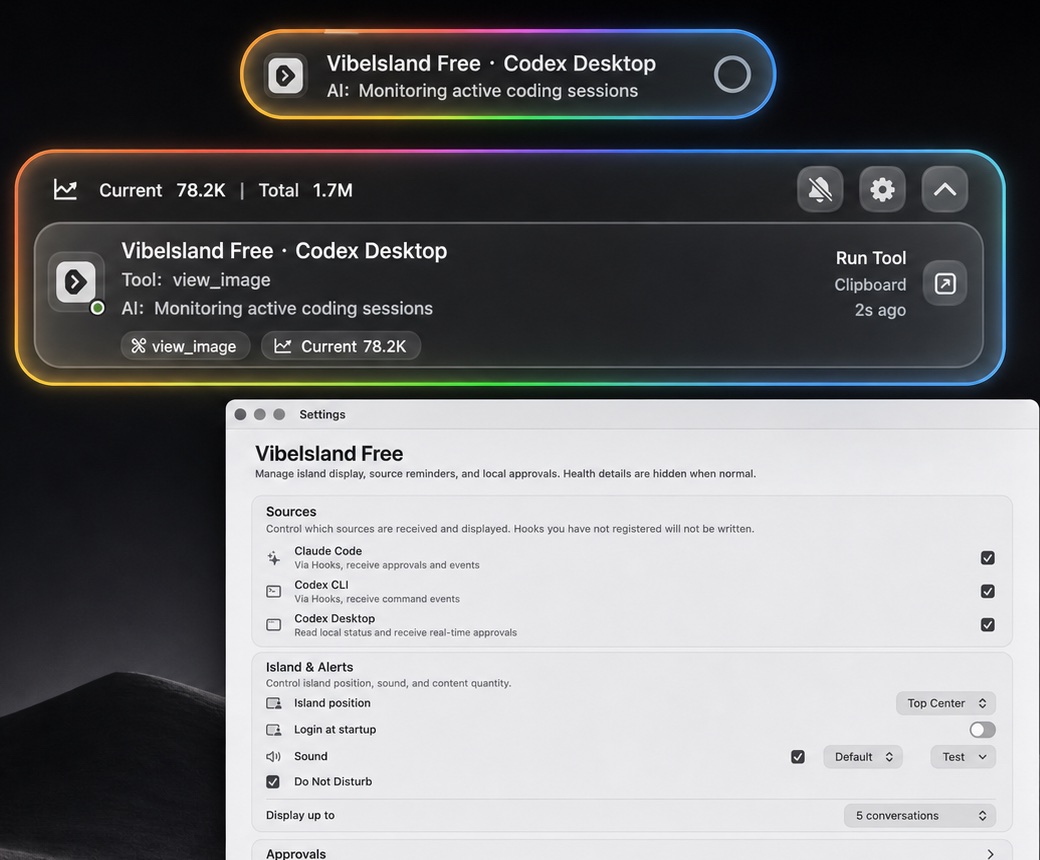Screen dimensions: 1040x860
Task: Click the 2s ago timestamp
Action: point(880,310)
